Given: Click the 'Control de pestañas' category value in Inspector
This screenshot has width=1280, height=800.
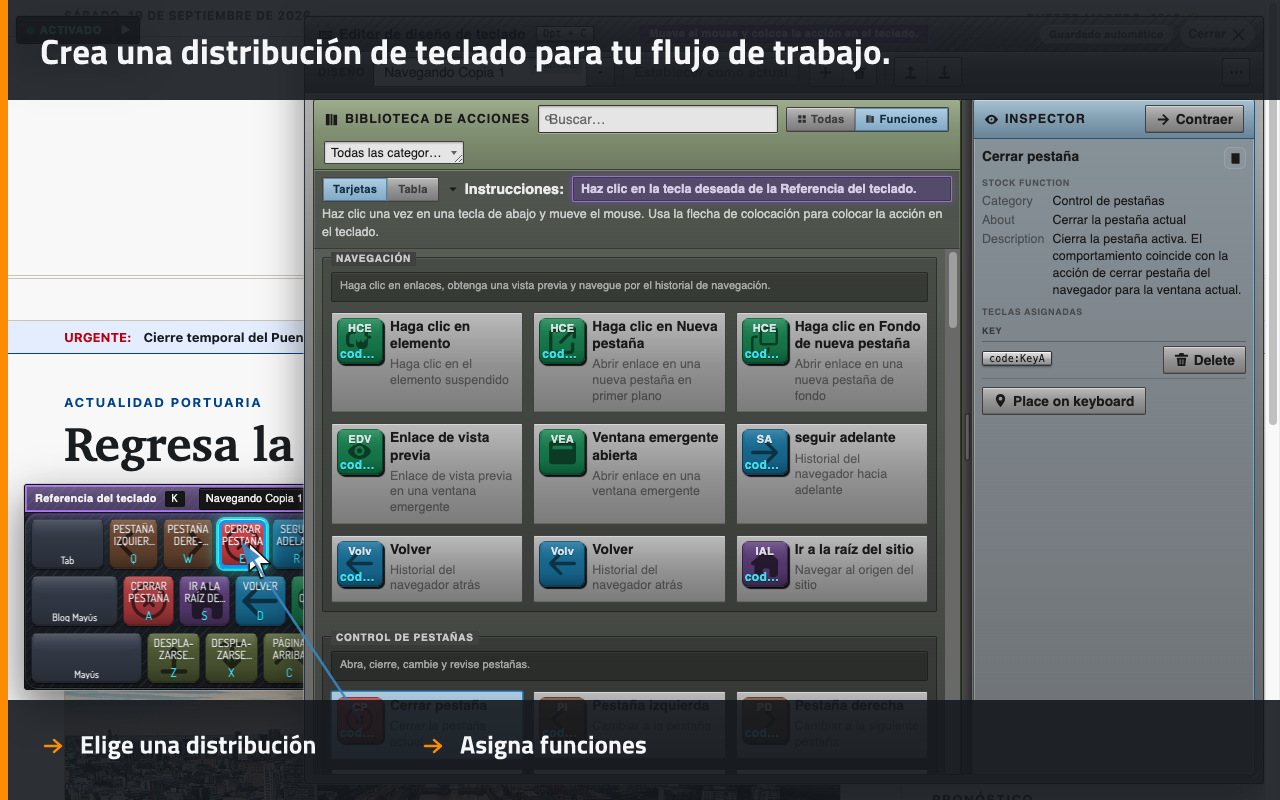Looking at the screenshot, I should coord(1108,201).
